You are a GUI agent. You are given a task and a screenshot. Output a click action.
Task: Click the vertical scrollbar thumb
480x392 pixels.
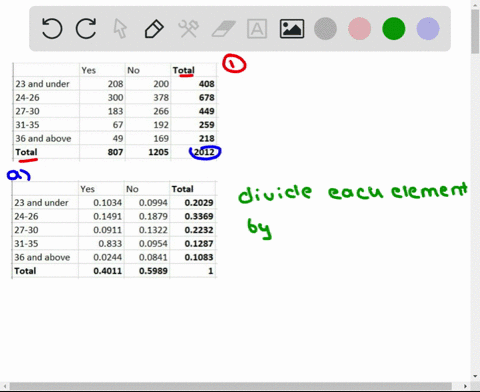(475, 32)
